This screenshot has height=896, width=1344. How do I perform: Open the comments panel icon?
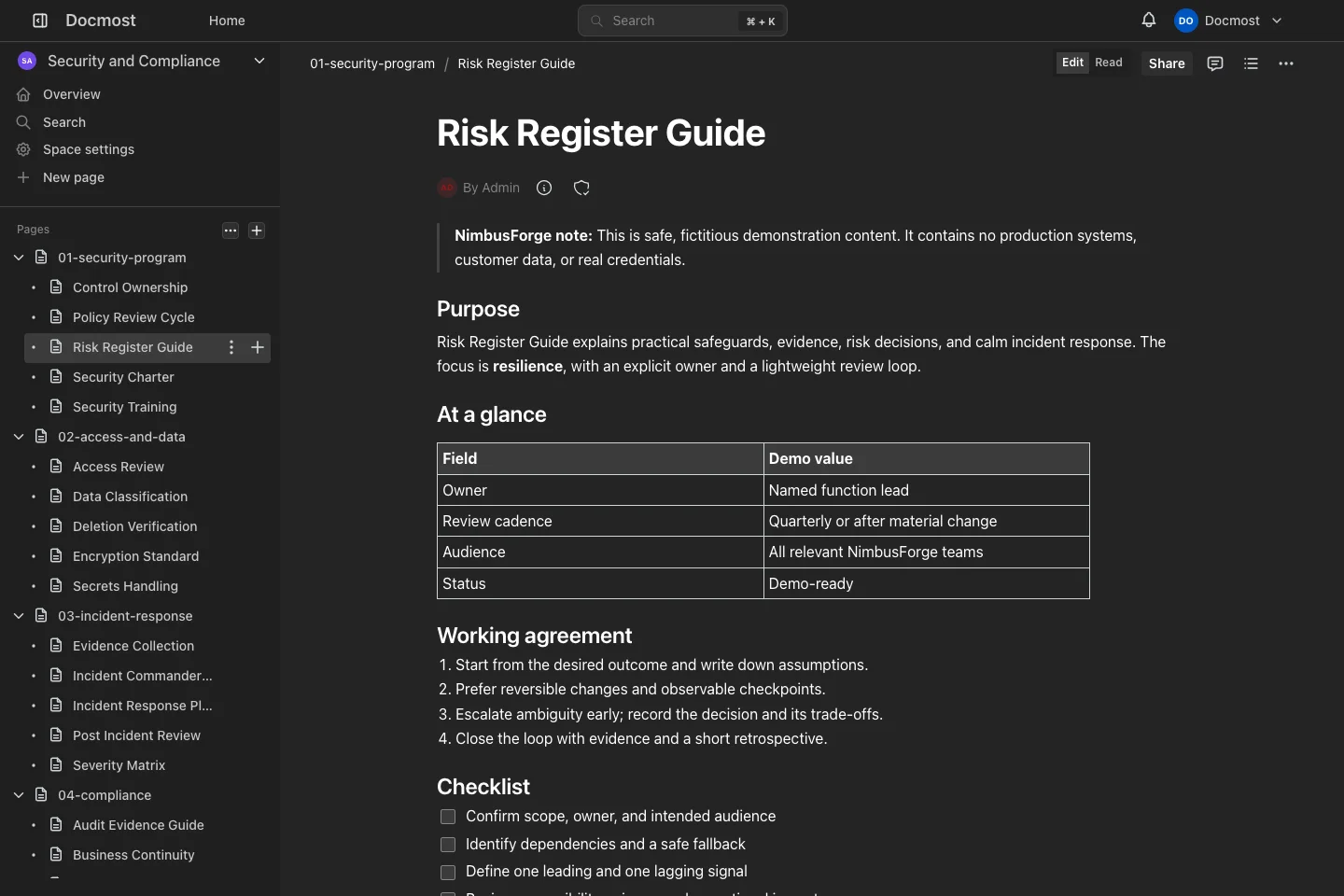coord(1215,63)
